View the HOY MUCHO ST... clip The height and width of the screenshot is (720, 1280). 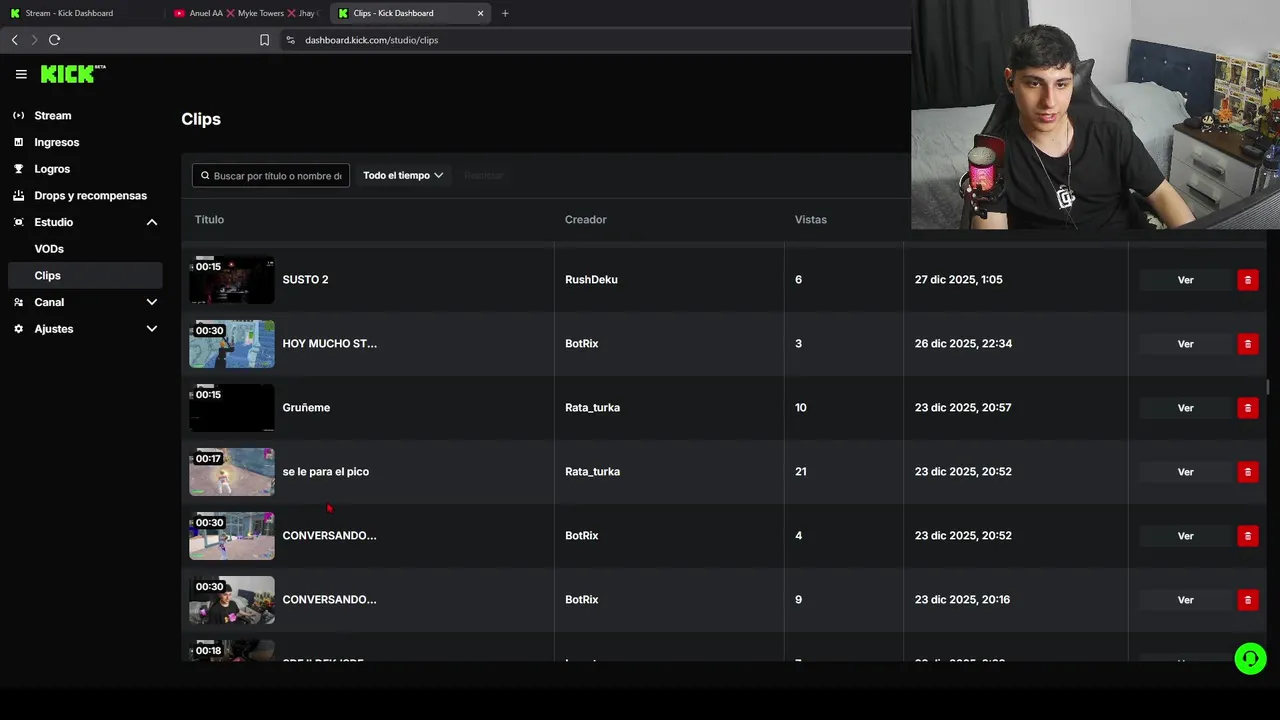(x=1185, y=344)
